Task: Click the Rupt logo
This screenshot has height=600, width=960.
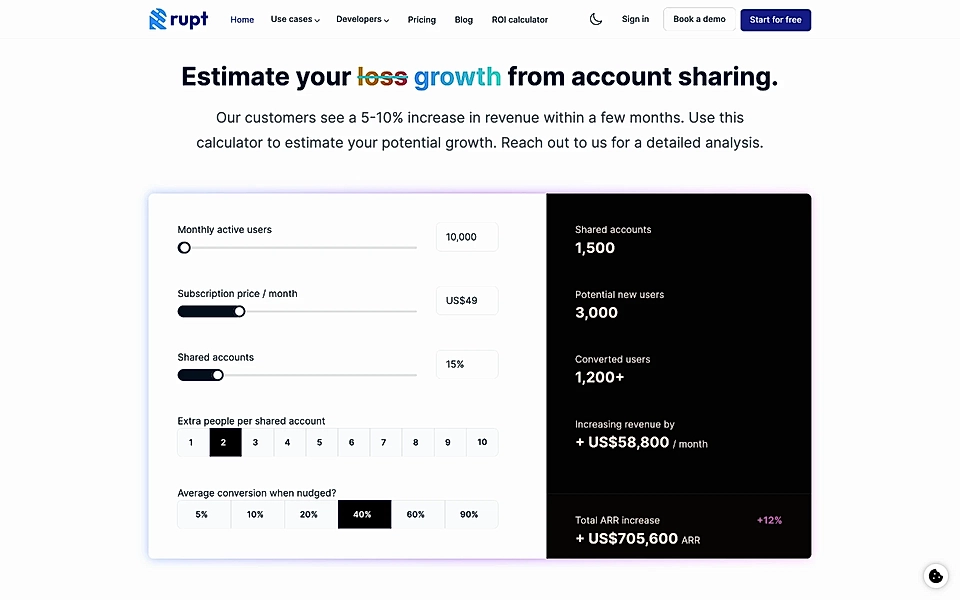Action: (178, 19)
